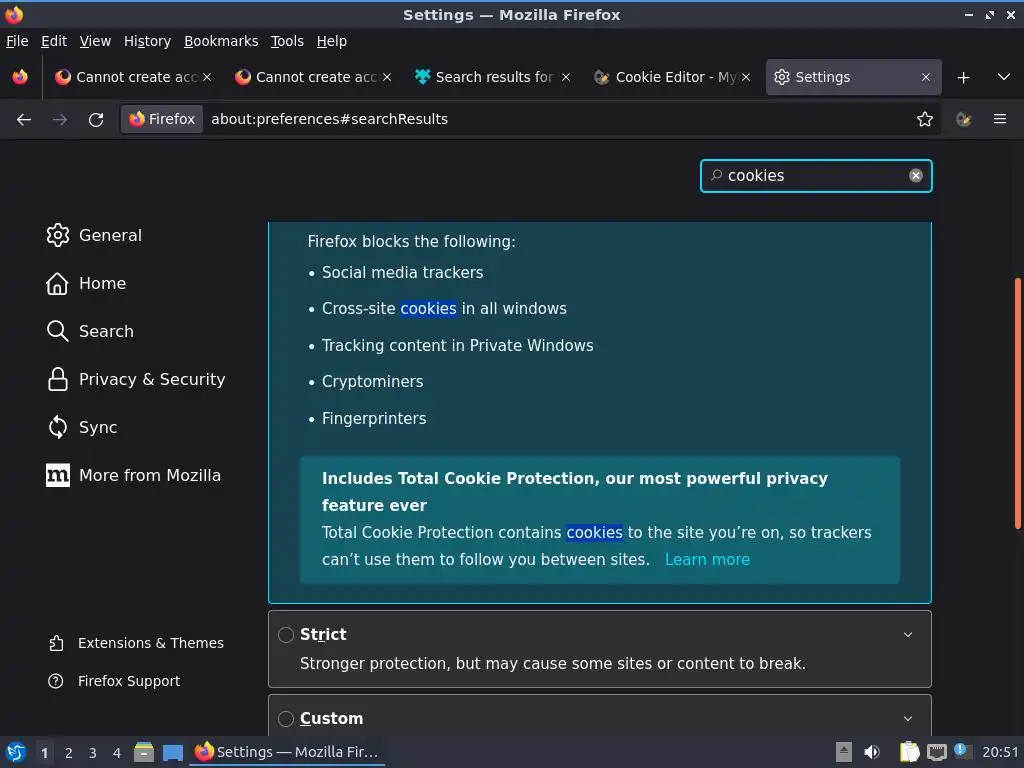Click the Privacy & Security lock icon
The width and height of the screenshot is (1024, 768).
point(57,379)
